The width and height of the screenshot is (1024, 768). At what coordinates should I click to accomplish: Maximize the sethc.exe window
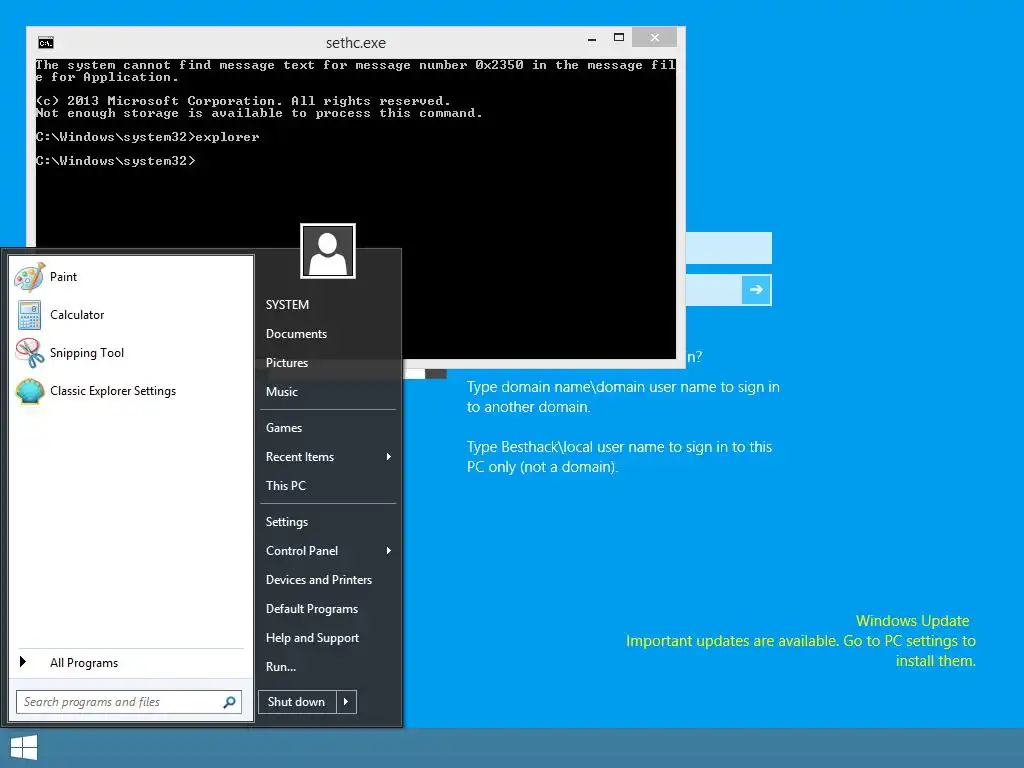tap(619, 38)
